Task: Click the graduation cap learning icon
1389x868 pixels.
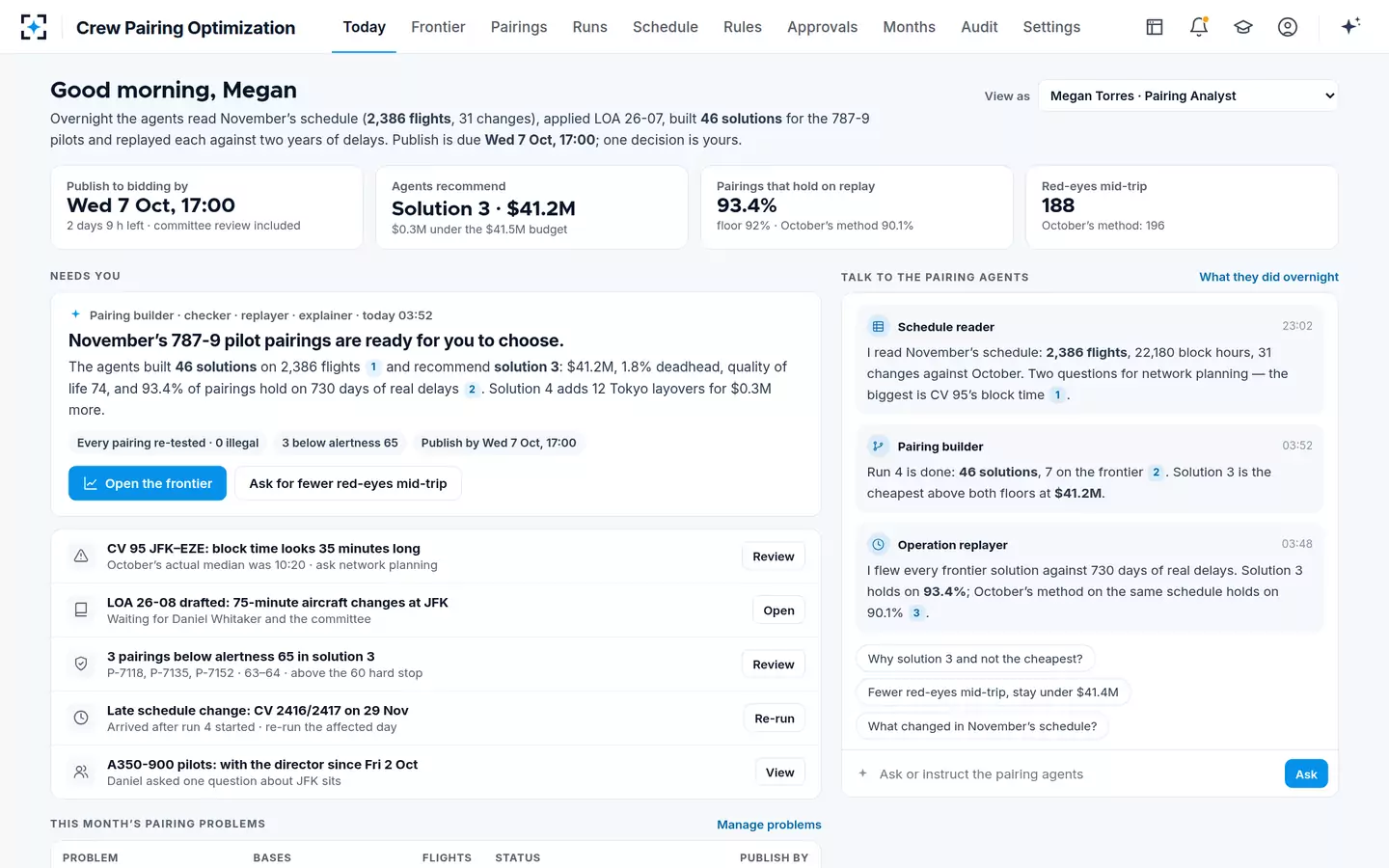Action: click(1243, 27)
